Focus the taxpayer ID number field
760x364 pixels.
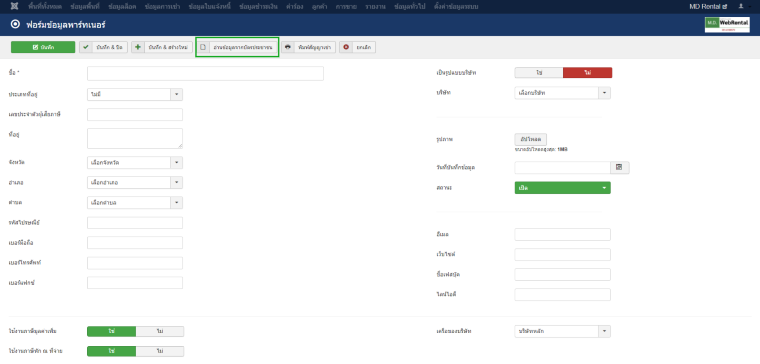[135, 114]
